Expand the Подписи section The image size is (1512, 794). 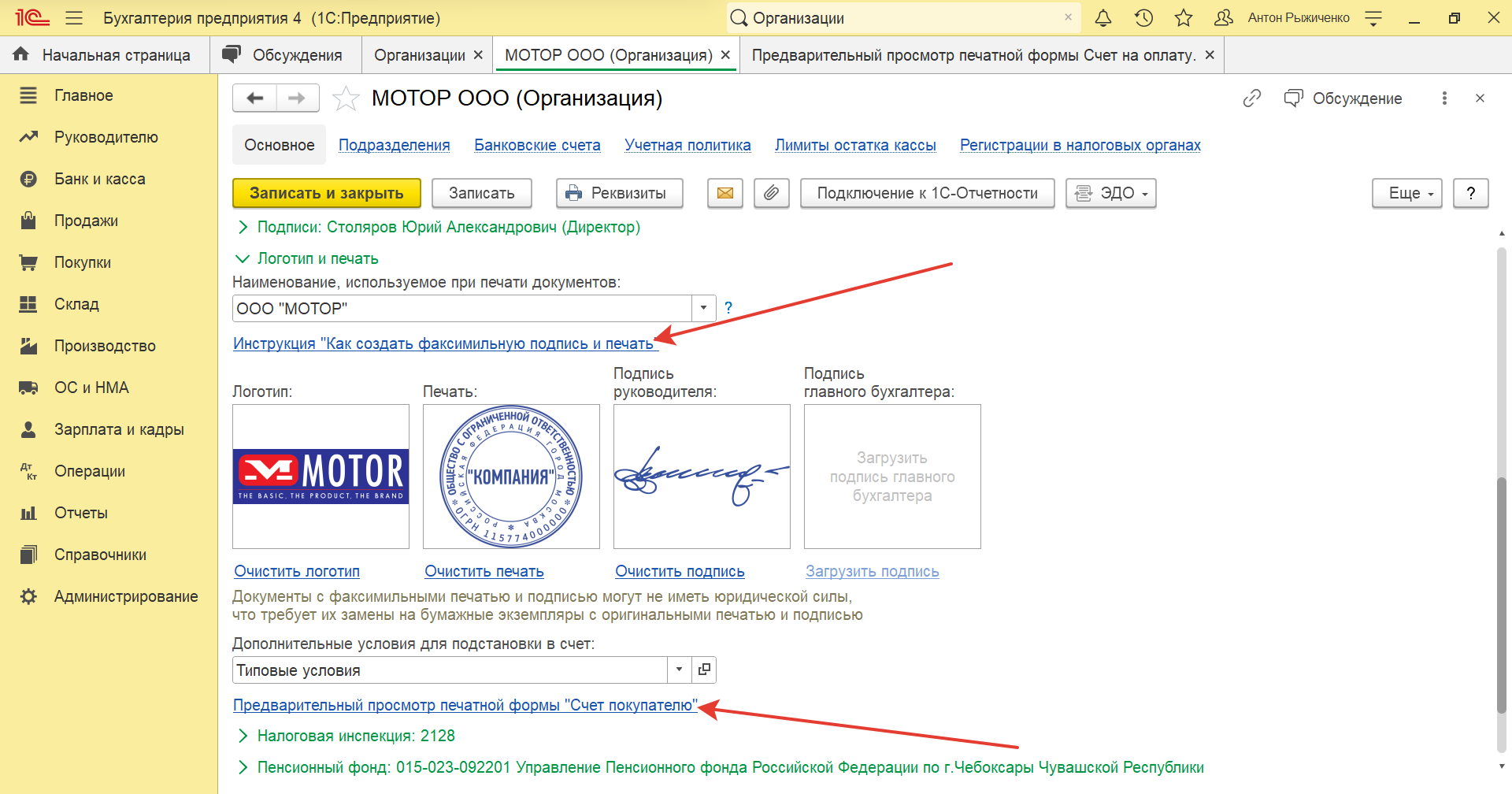pyautogui.click(x=243, y=228)
